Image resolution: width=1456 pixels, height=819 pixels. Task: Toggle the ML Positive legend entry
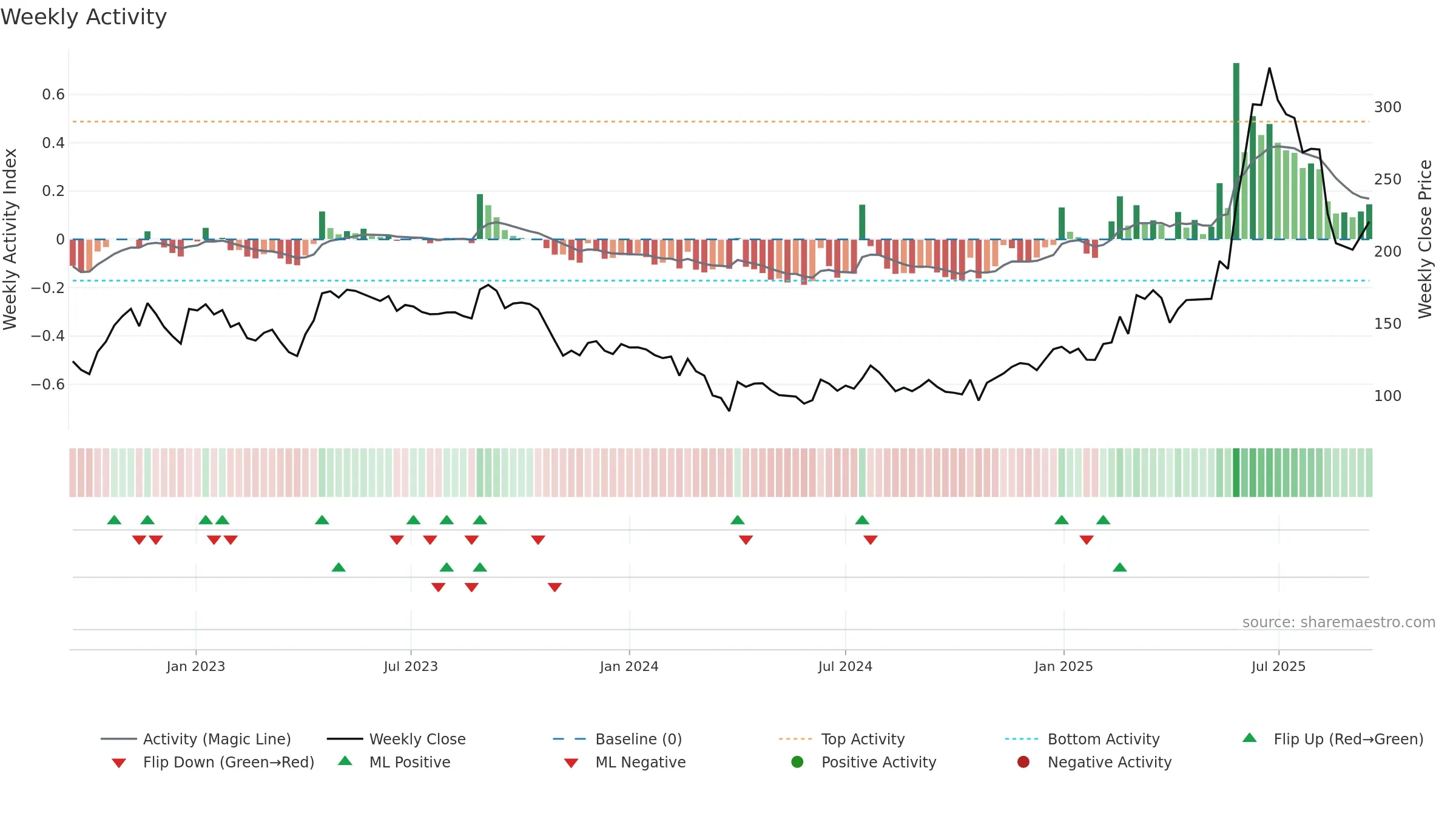point(394,762)
